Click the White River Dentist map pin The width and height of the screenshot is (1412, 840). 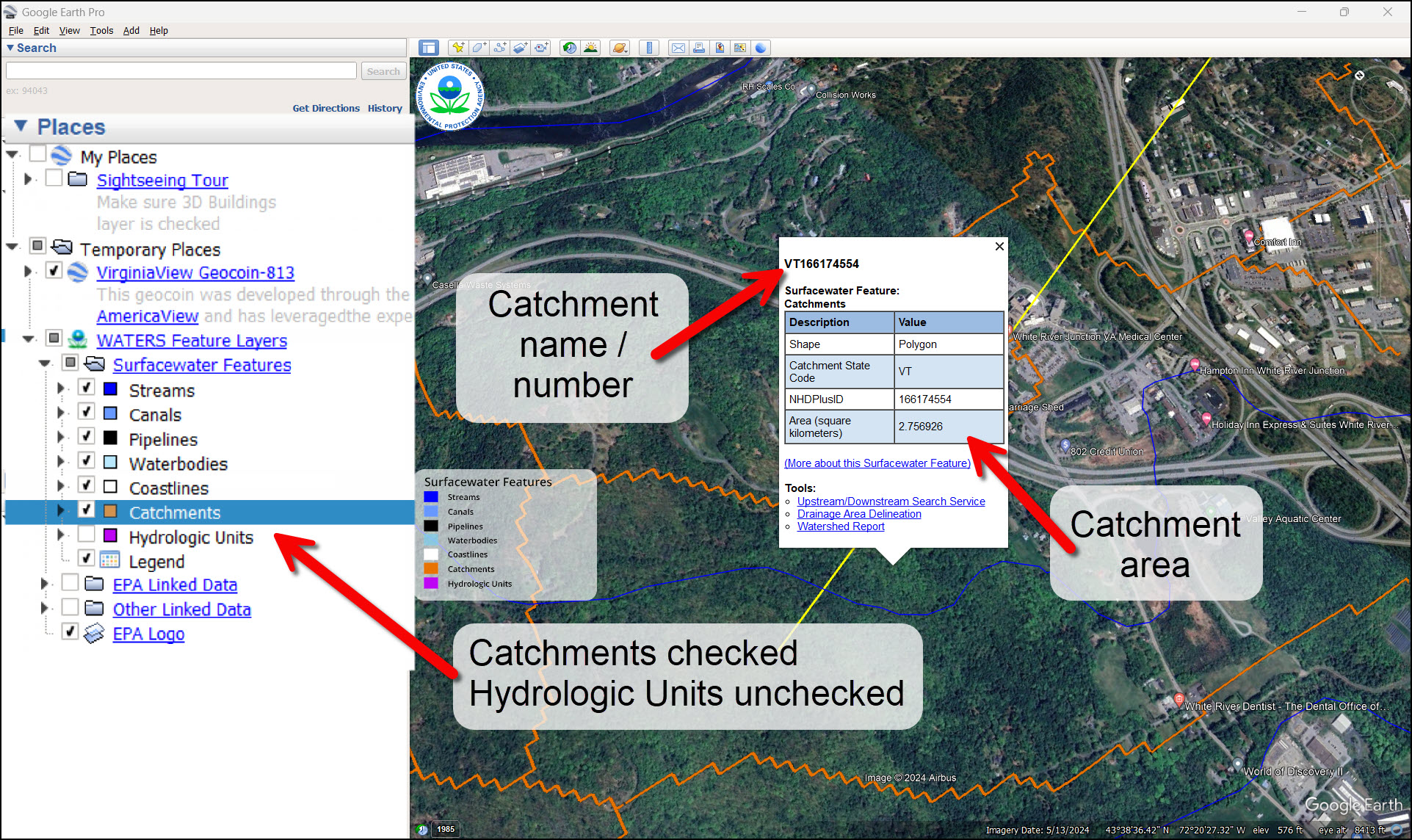pyautogui.click(x=1179, y=700)
